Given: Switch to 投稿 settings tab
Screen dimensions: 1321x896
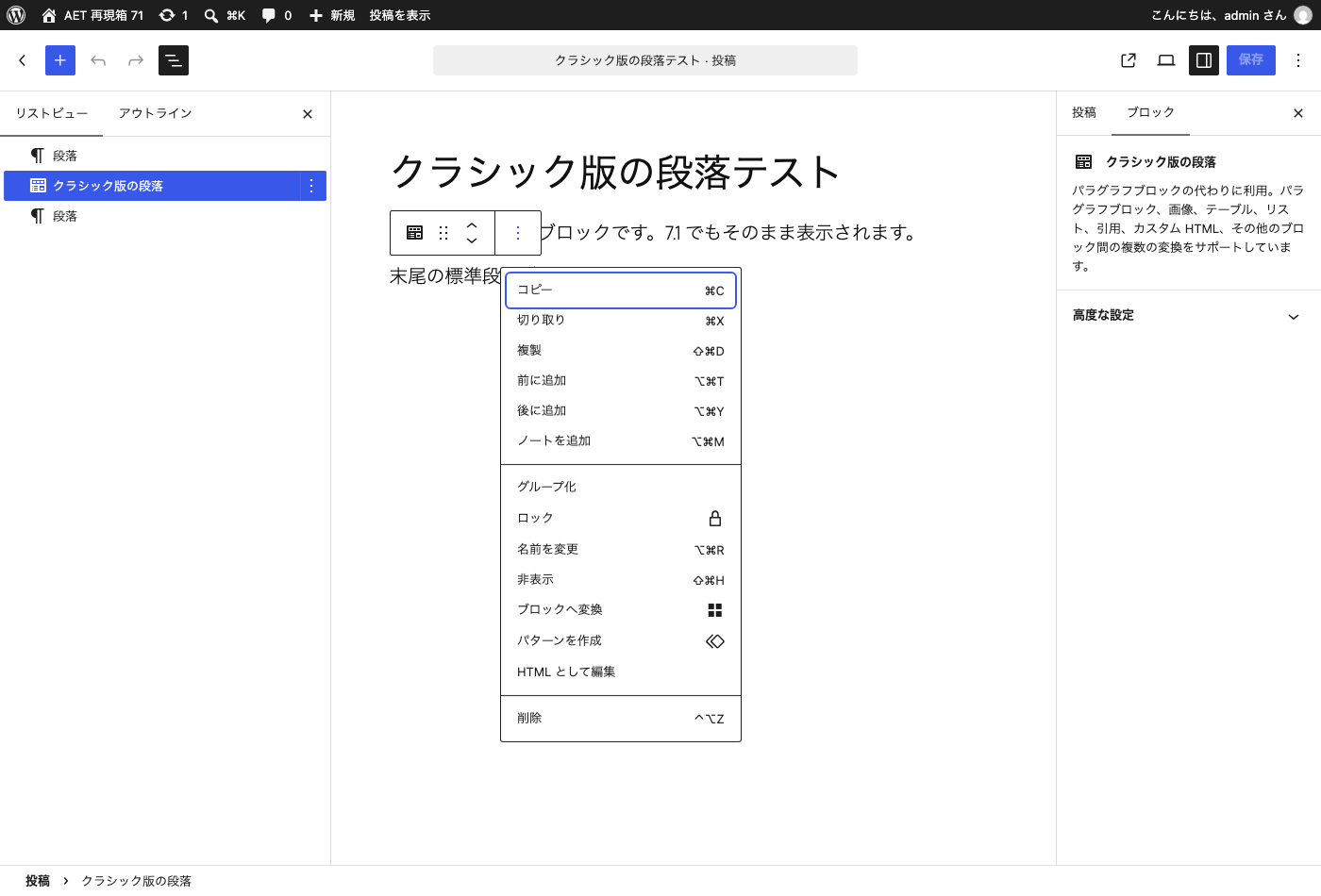Looking at the screenshot, I should tap(1084, 113).
